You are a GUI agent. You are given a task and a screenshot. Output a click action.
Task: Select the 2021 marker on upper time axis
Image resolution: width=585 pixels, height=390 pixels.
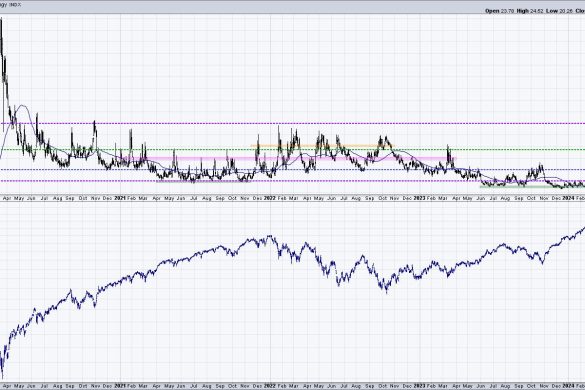[119, 198]
